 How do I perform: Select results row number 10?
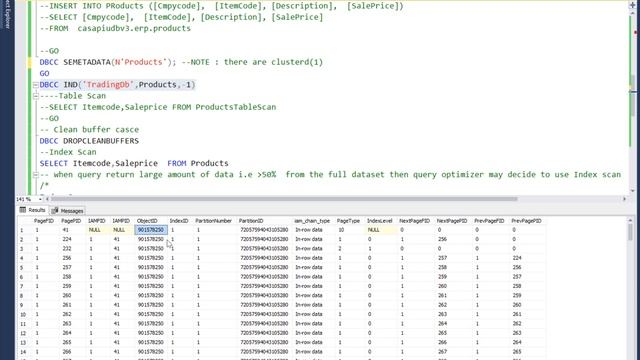click(x=24, y=315)
